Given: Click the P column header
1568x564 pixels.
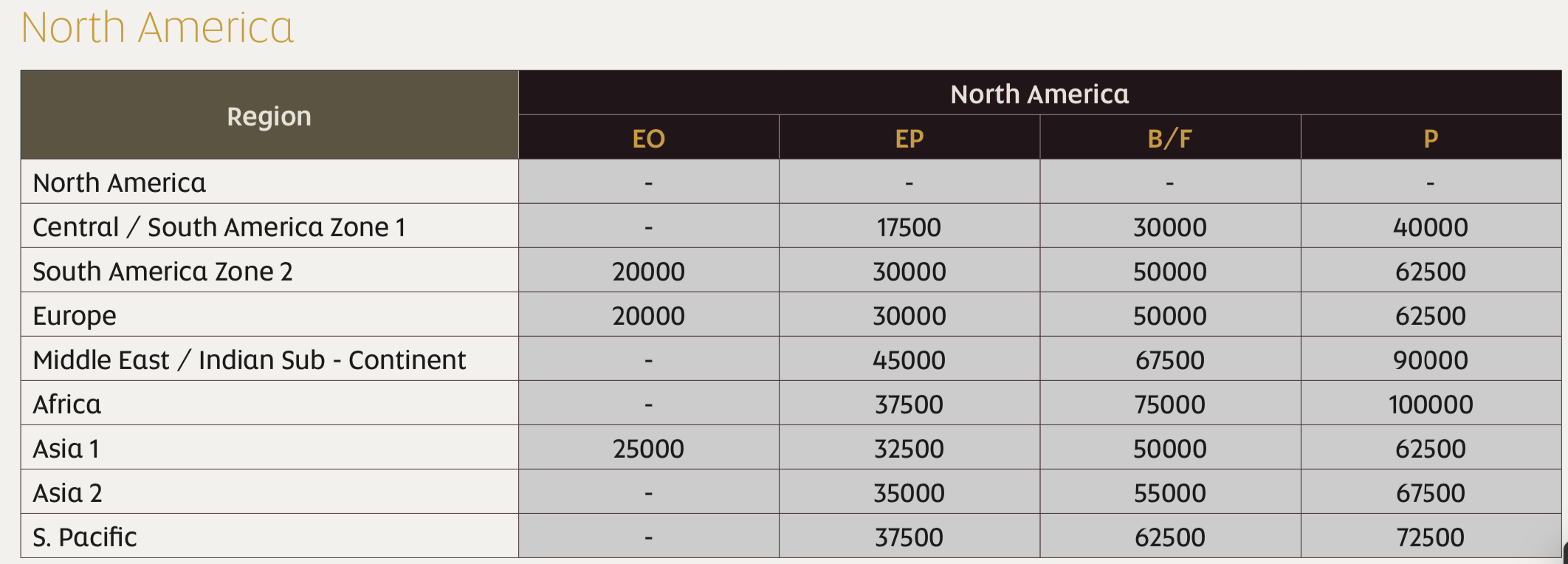Looking at the screenshot, I should (1431, 139).
